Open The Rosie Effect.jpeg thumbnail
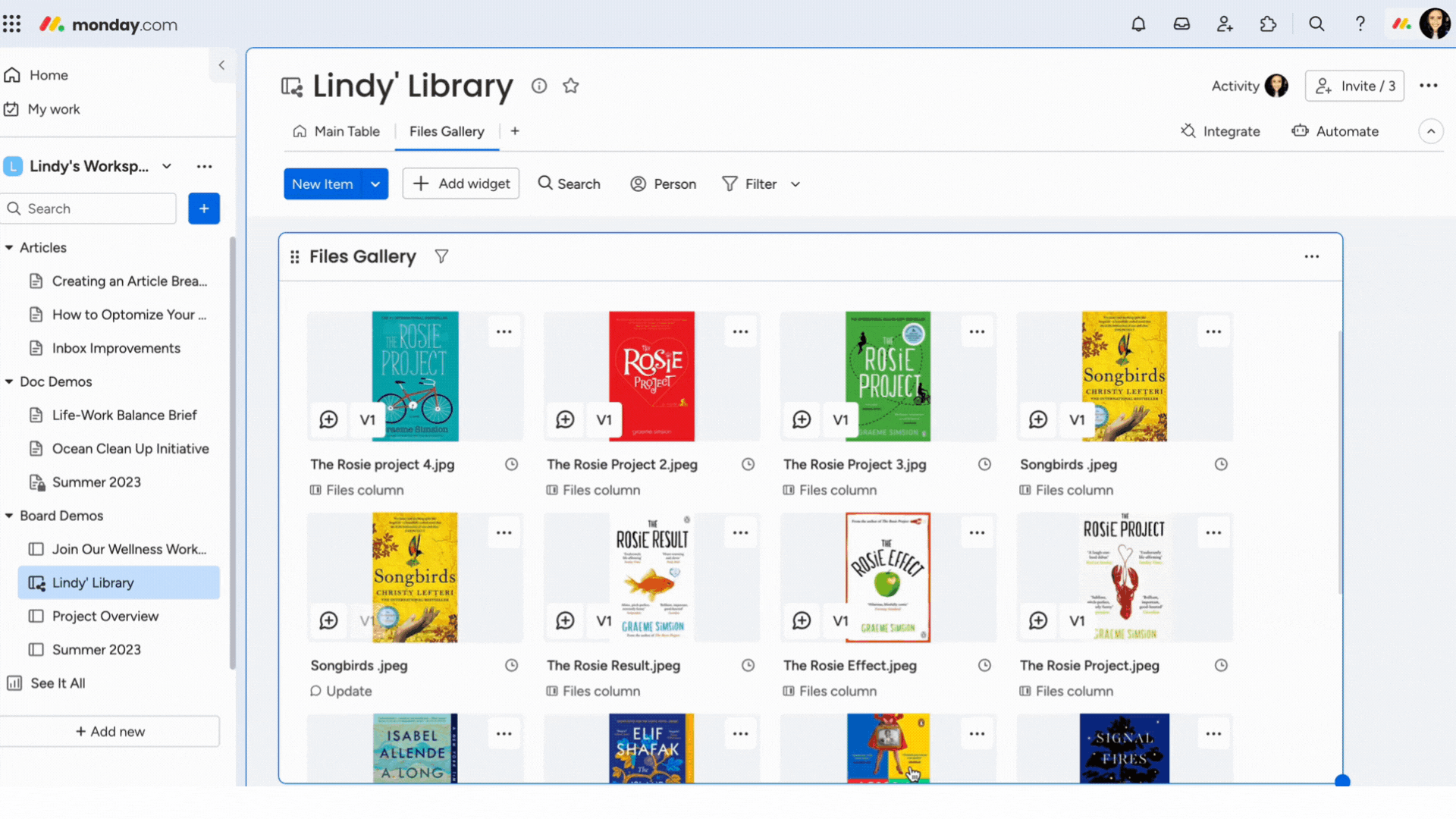The height and width of the screenshot is (819, 1456). (887, 577)
